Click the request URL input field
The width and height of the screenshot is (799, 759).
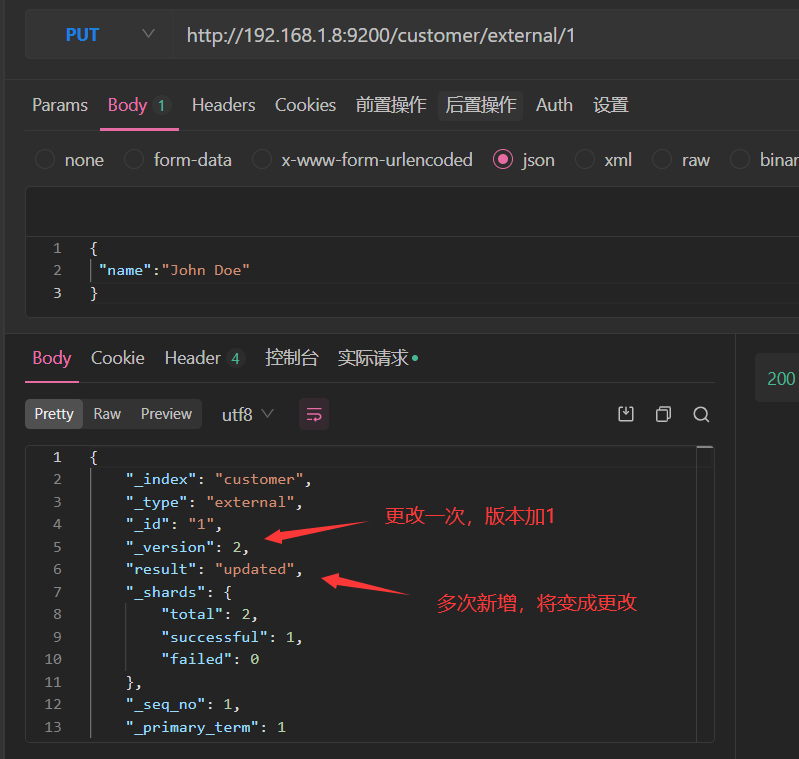pos(486,35)
